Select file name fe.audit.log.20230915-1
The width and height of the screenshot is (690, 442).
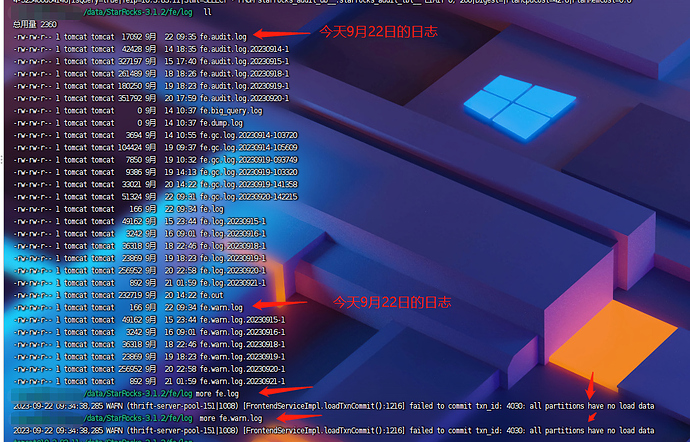244,62
